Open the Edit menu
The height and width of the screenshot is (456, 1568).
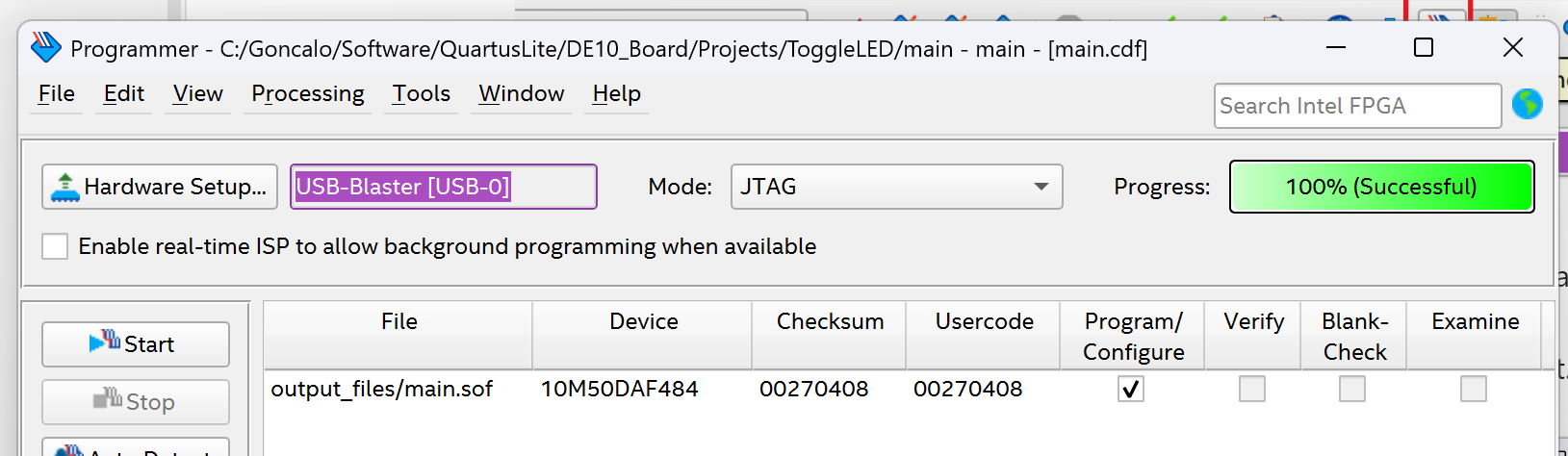(124, 94)
